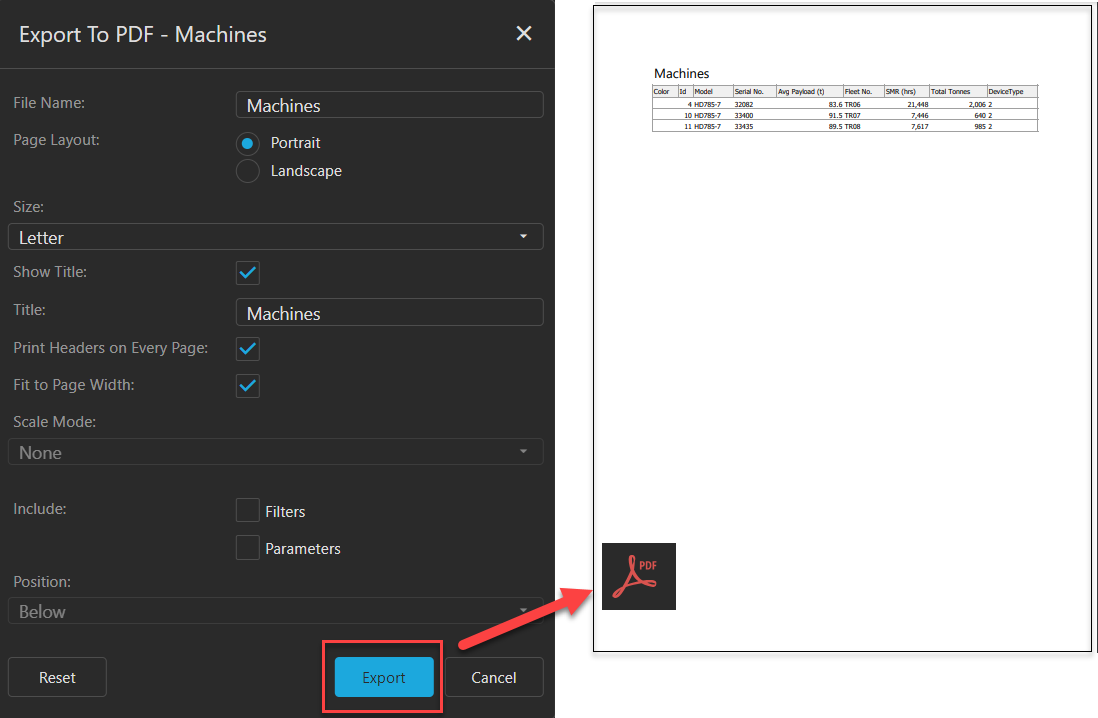
Task: Select Landscape page layout
Action: [x=247, y=171]
